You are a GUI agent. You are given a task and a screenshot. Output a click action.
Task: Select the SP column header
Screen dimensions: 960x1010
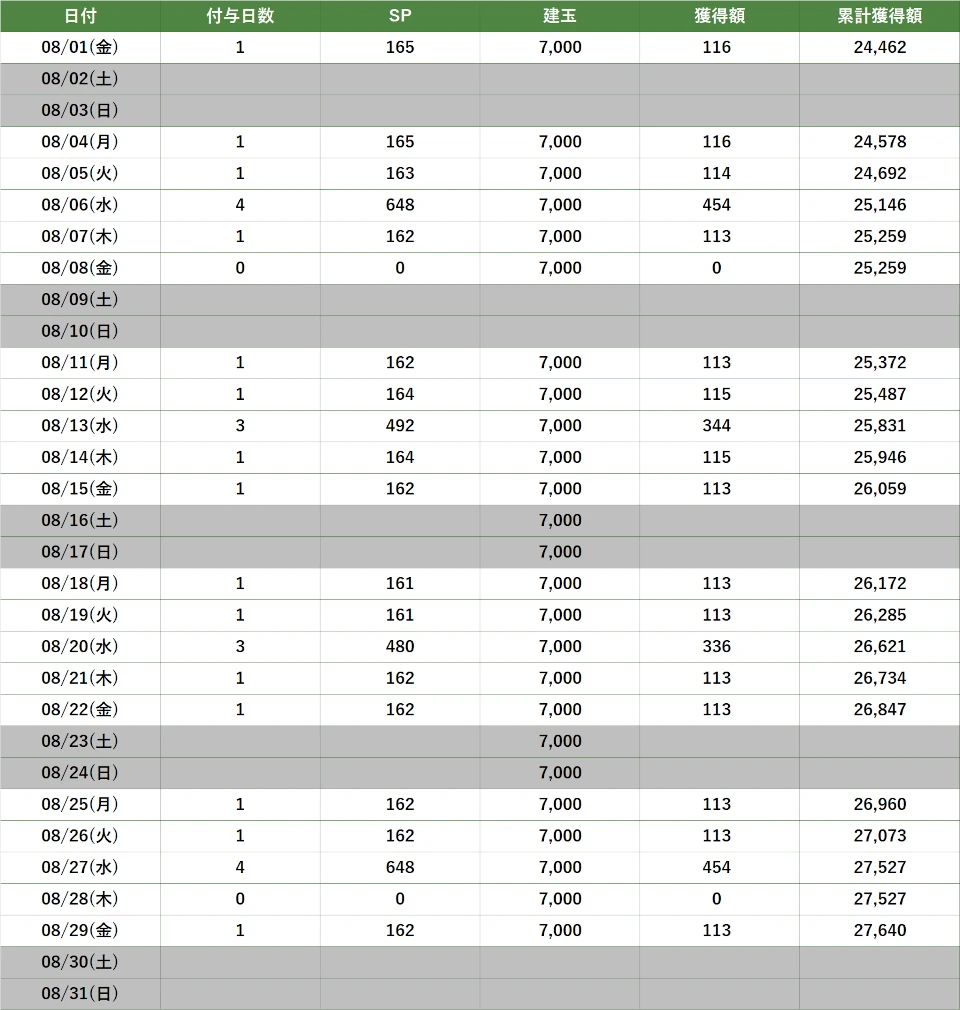click(x=400, y=16)
